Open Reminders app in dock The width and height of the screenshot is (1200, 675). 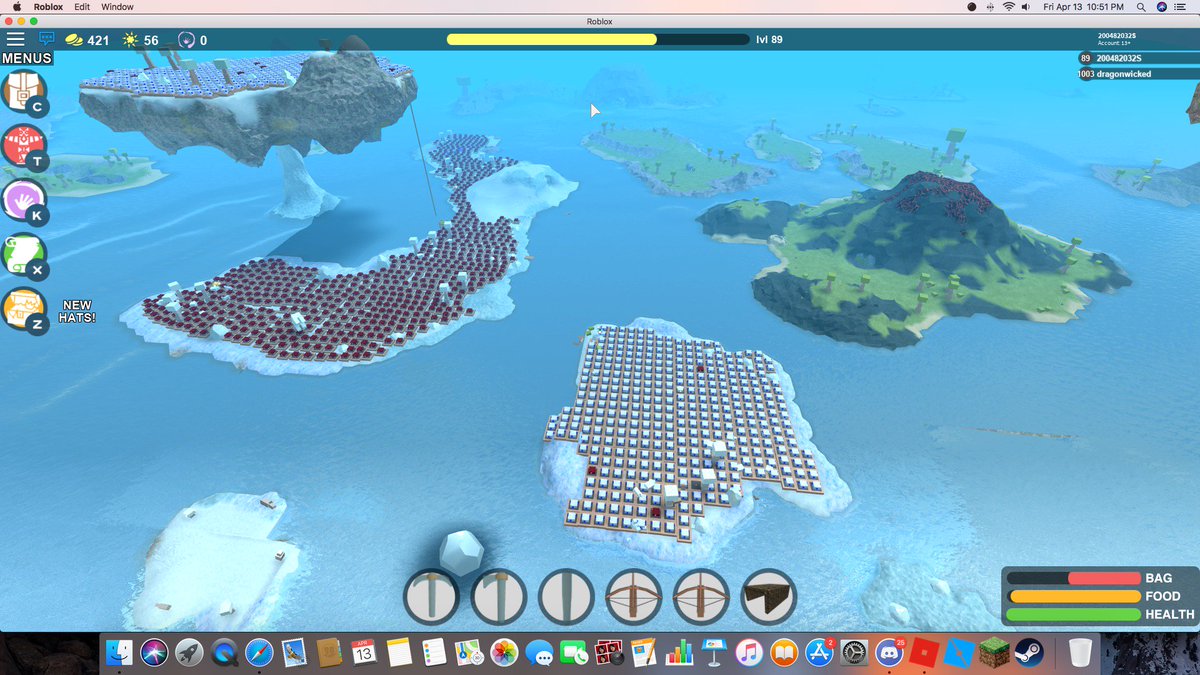point(434,653)
